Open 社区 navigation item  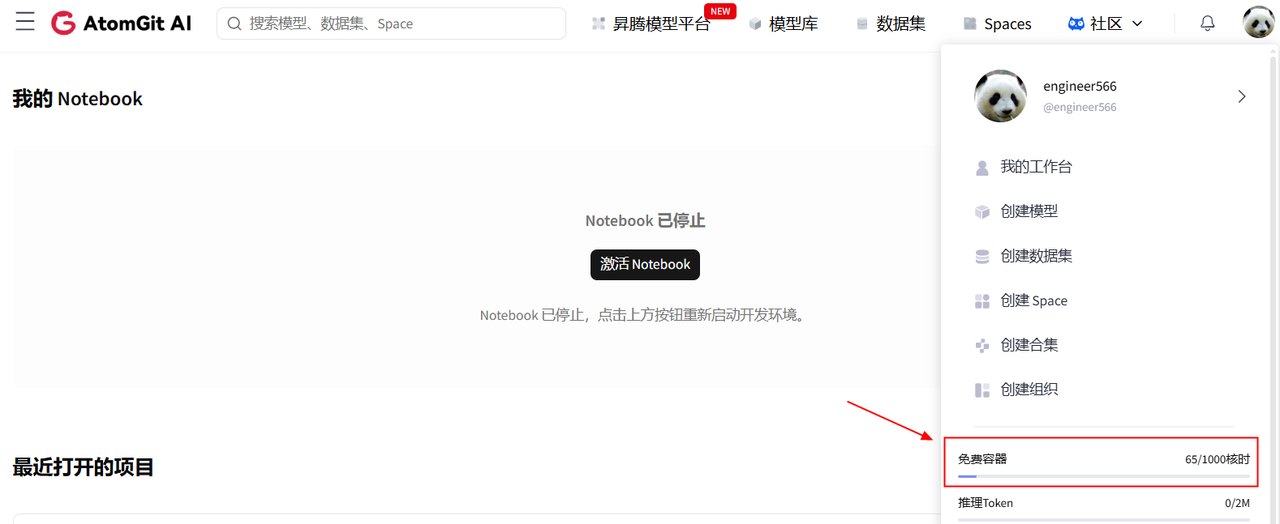(1106, 23)
